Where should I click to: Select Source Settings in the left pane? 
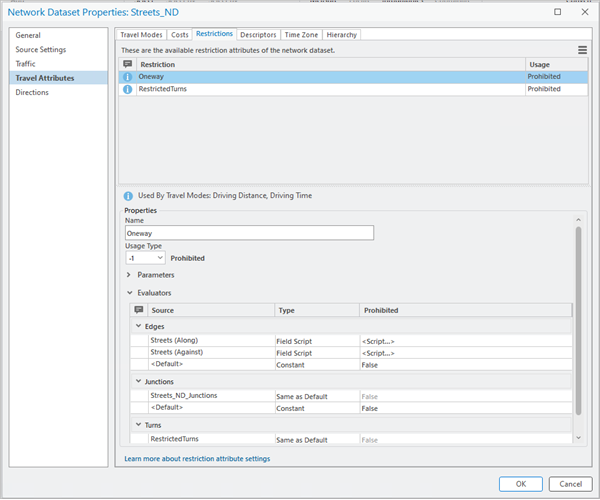(x=43, y=50)
